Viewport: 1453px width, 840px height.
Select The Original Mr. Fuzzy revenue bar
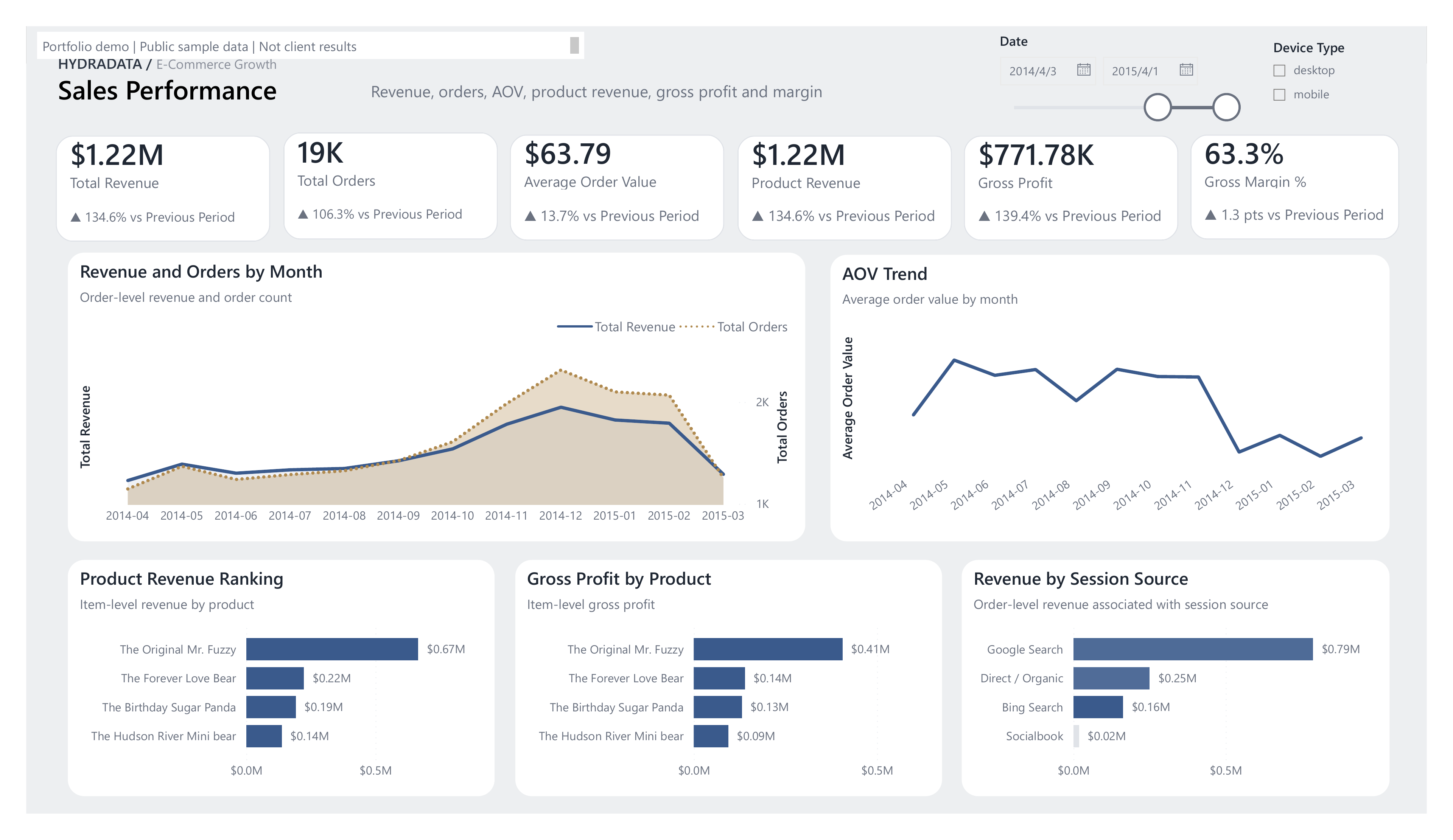331,649
